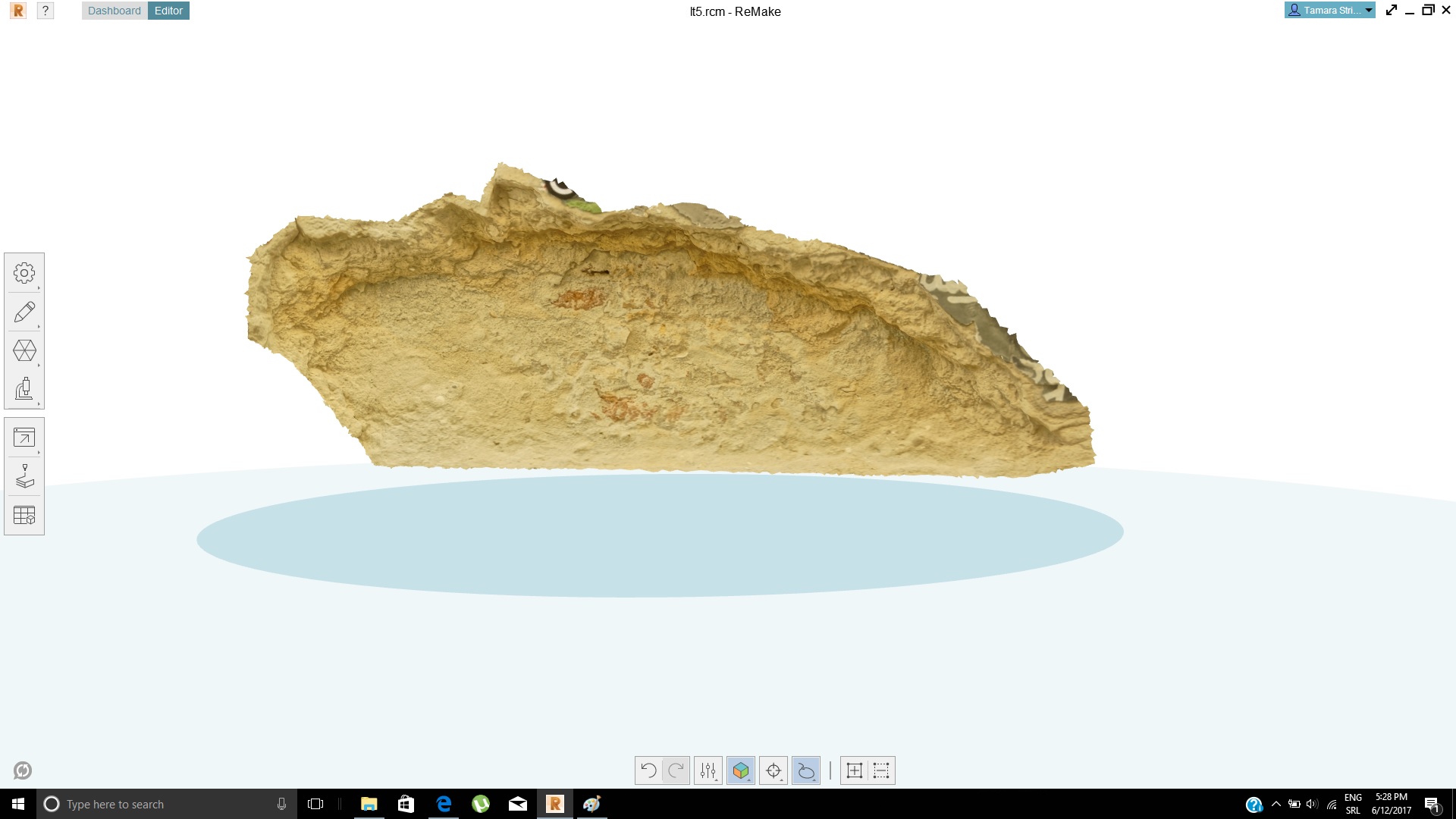Click the target pivot point icon

[773, 770]
